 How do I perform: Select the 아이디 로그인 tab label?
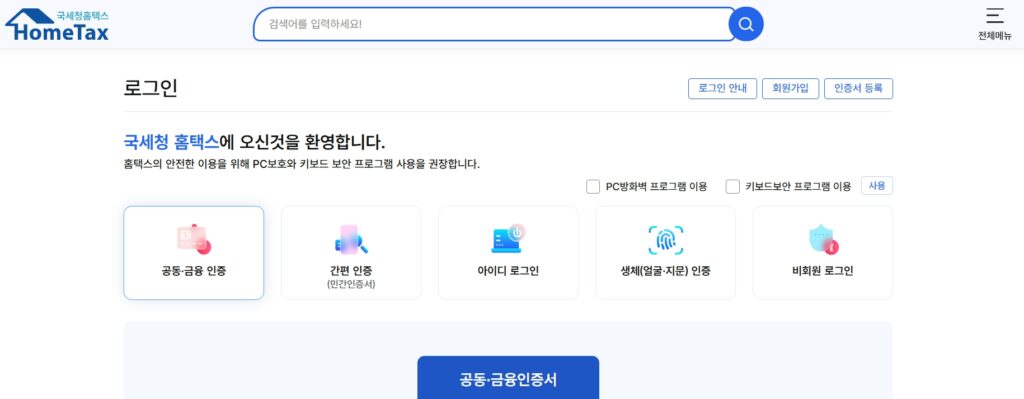(x=508, y=271)
